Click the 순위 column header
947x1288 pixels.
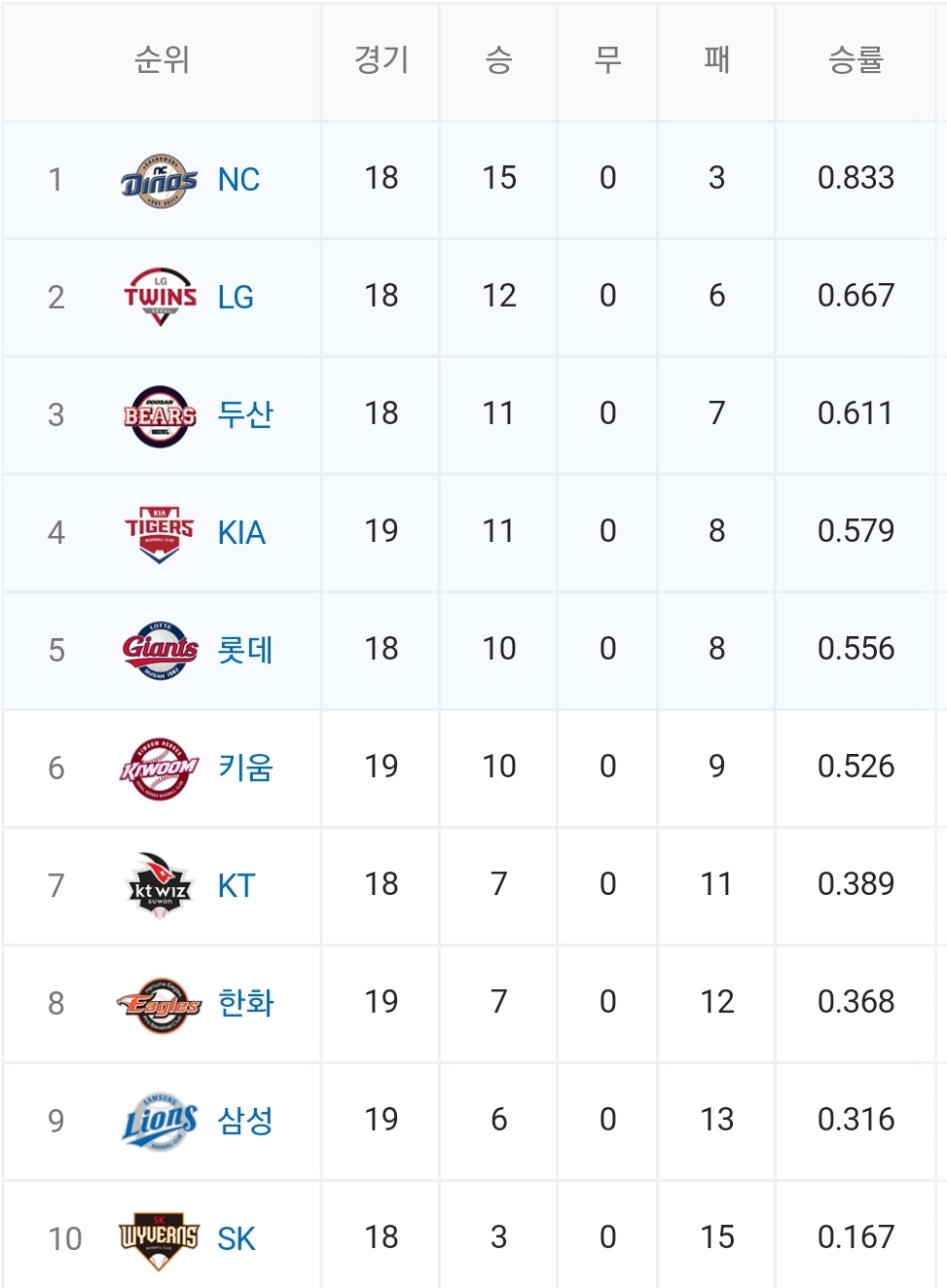click(x=162, y=60)
